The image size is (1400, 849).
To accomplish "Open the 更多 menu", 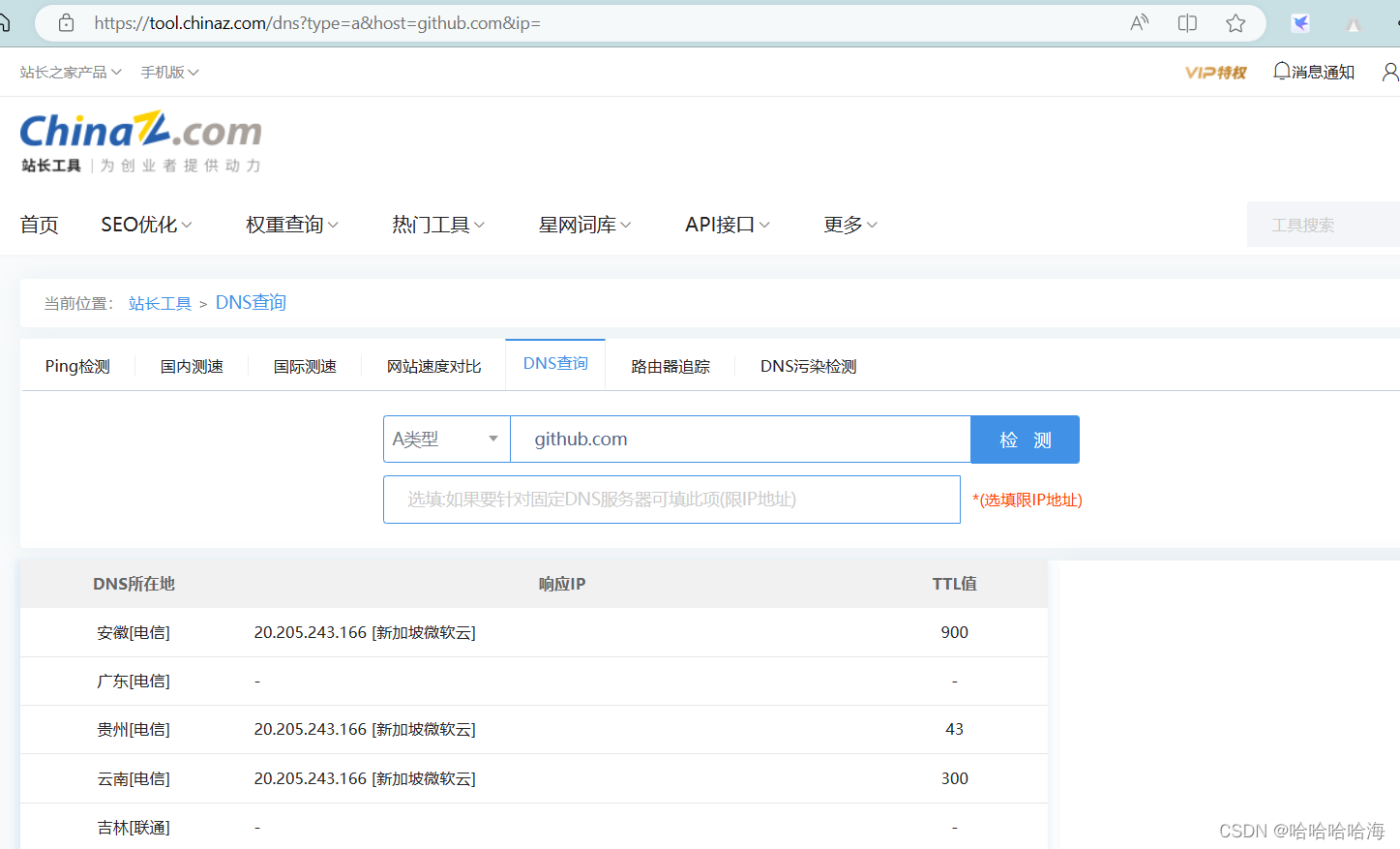I will coord(850,225).
